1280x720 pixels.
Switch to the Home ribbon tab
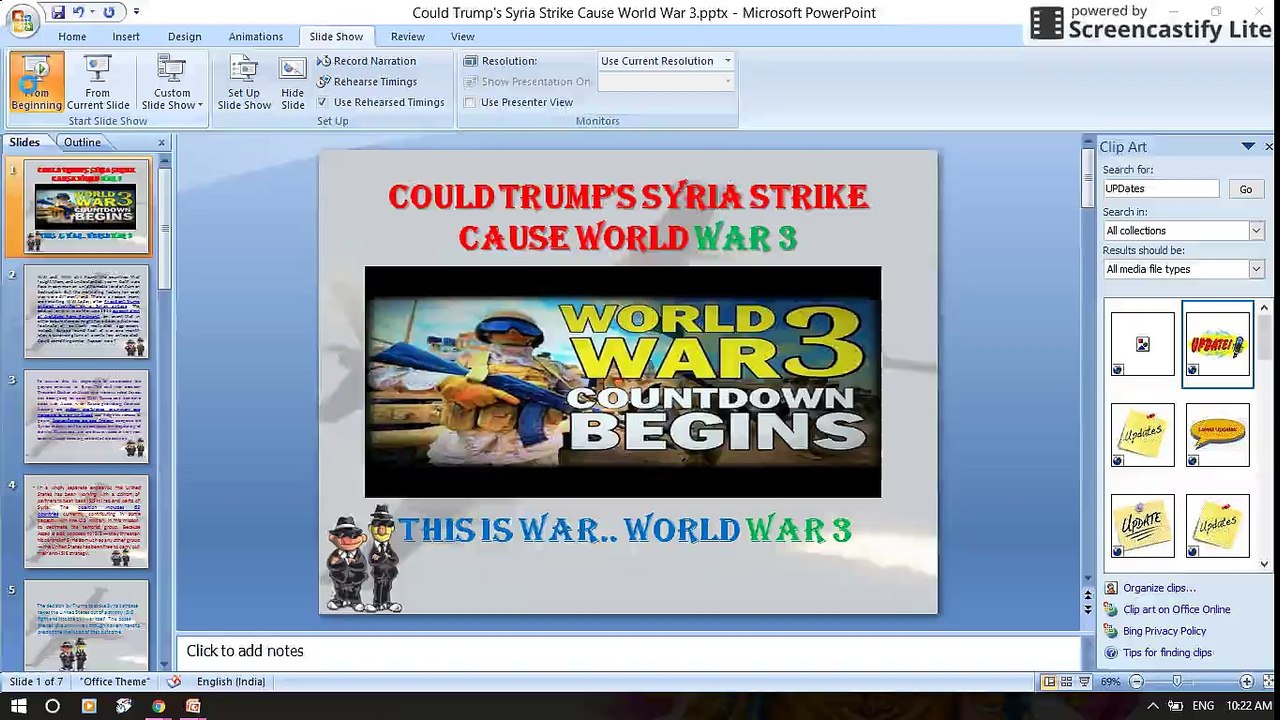click(72, 36)
